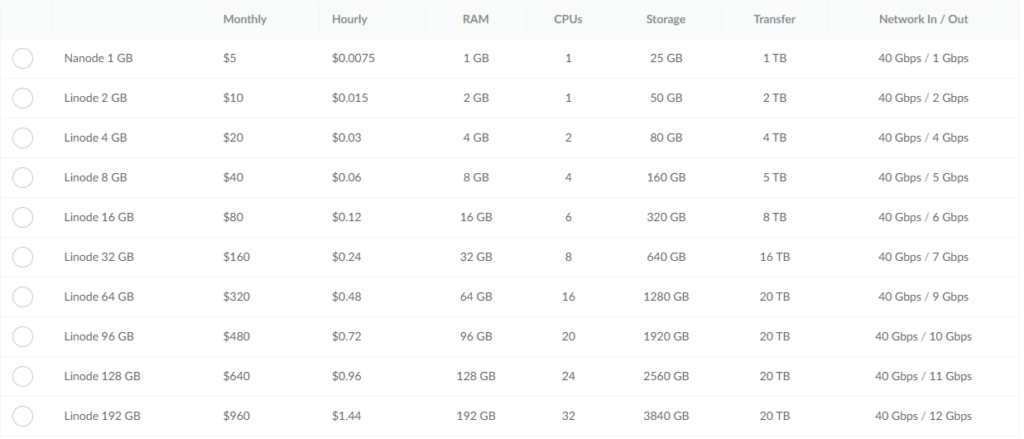Click the CPUs column header
This screenshot has height=439, width=1024.
click(568, 19)
